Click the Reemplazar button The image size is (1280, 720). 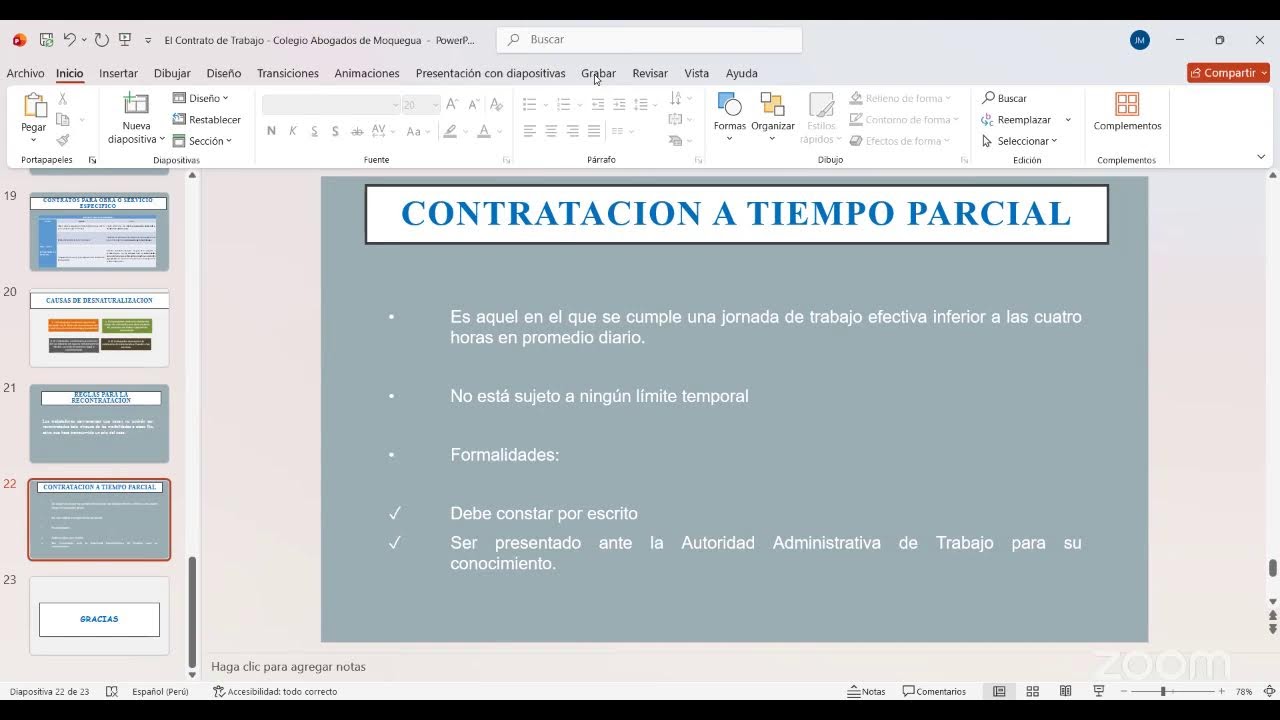(1017, 120)
